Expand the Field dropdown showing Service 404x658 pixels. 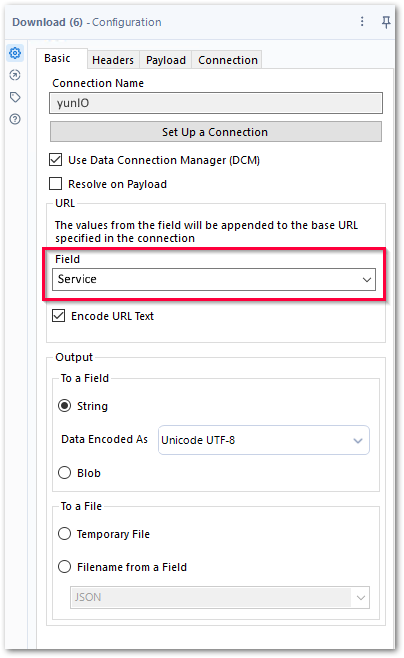[x=214, y=279]
